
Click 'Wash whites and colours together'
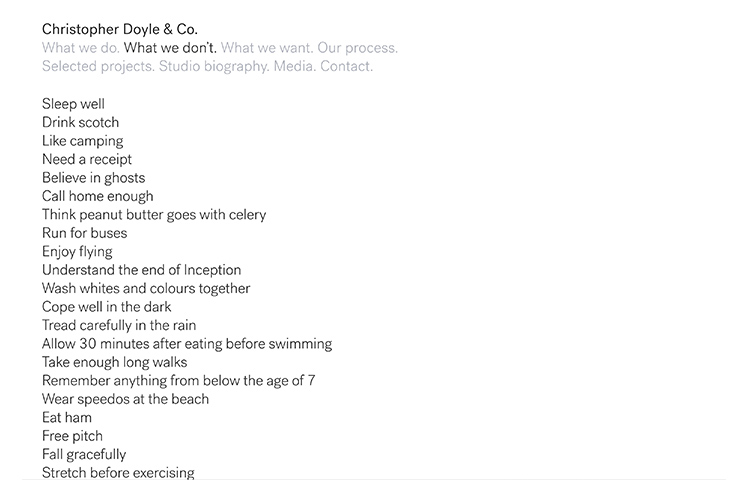coord(146,289)
